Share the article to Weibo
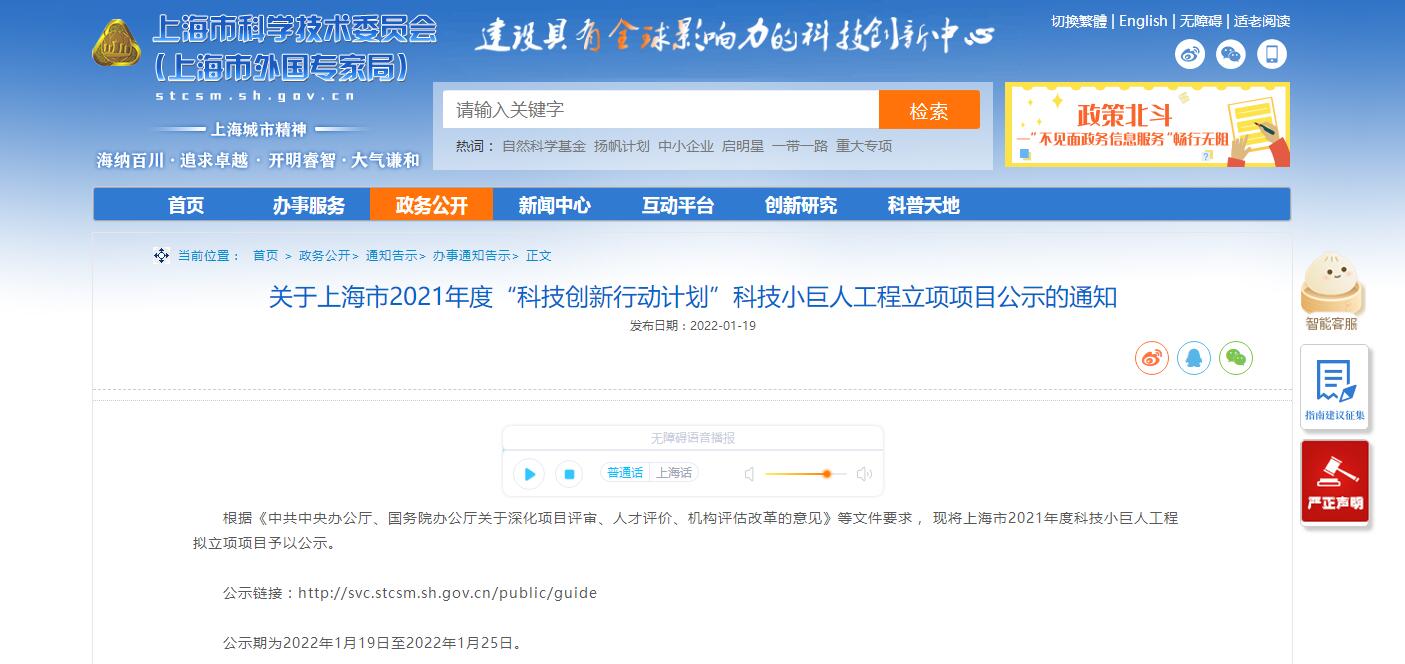 (x=1152, y=358)
